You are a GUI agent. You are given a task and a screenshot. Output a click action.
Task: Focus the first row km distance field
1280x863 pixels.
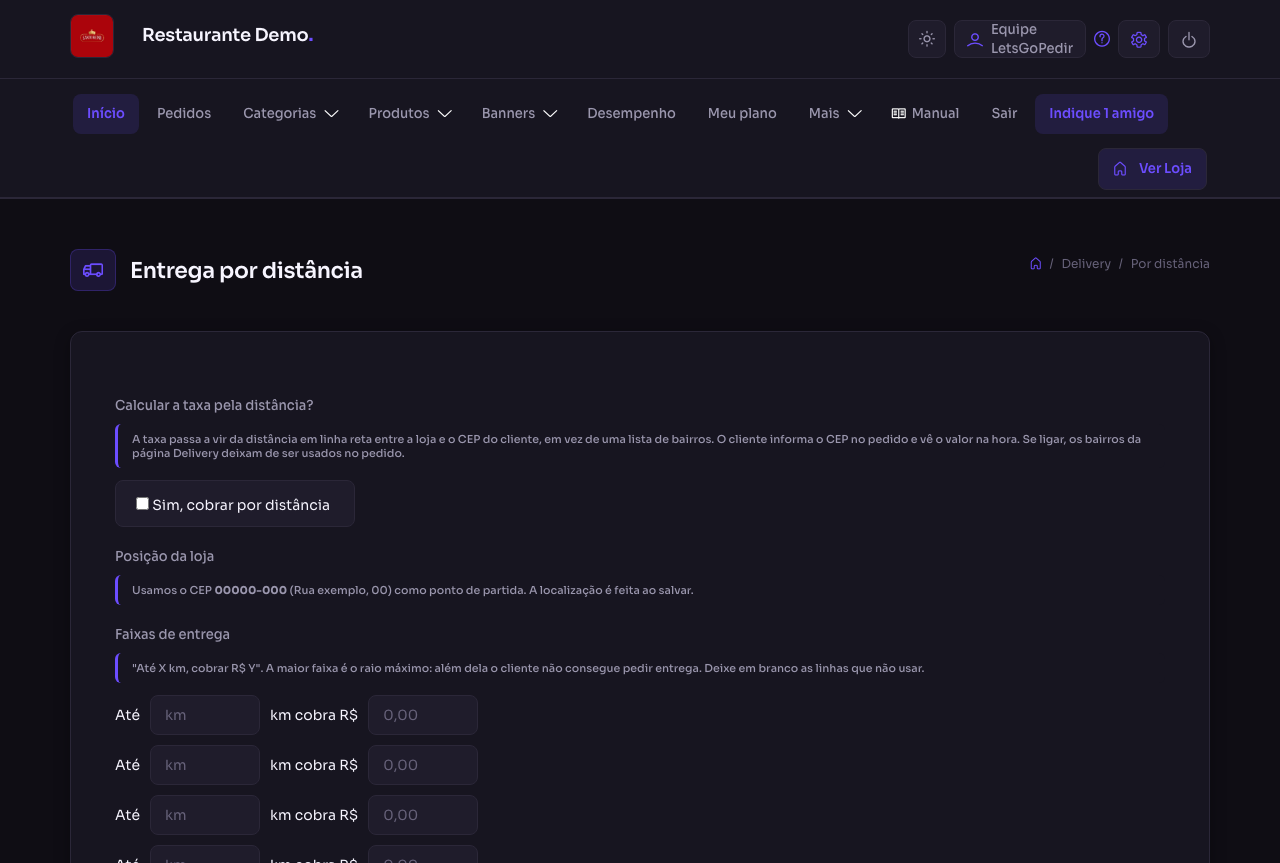point(205,715)
